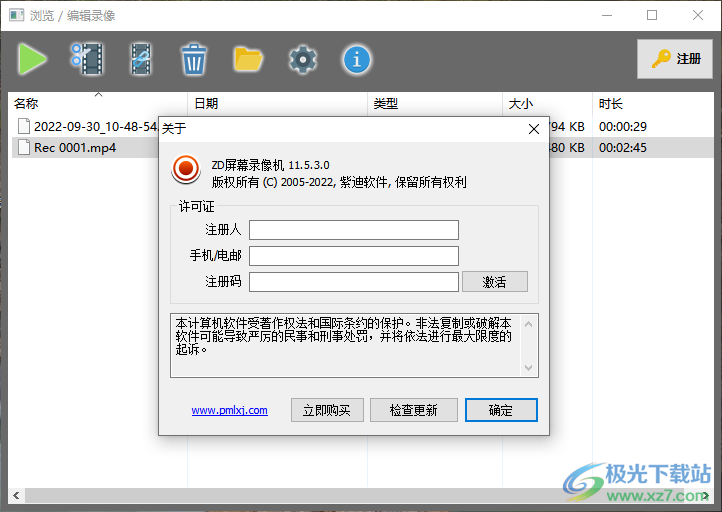
Task: Play the selected recording with green arrow
Action: [x=32, y=59]
